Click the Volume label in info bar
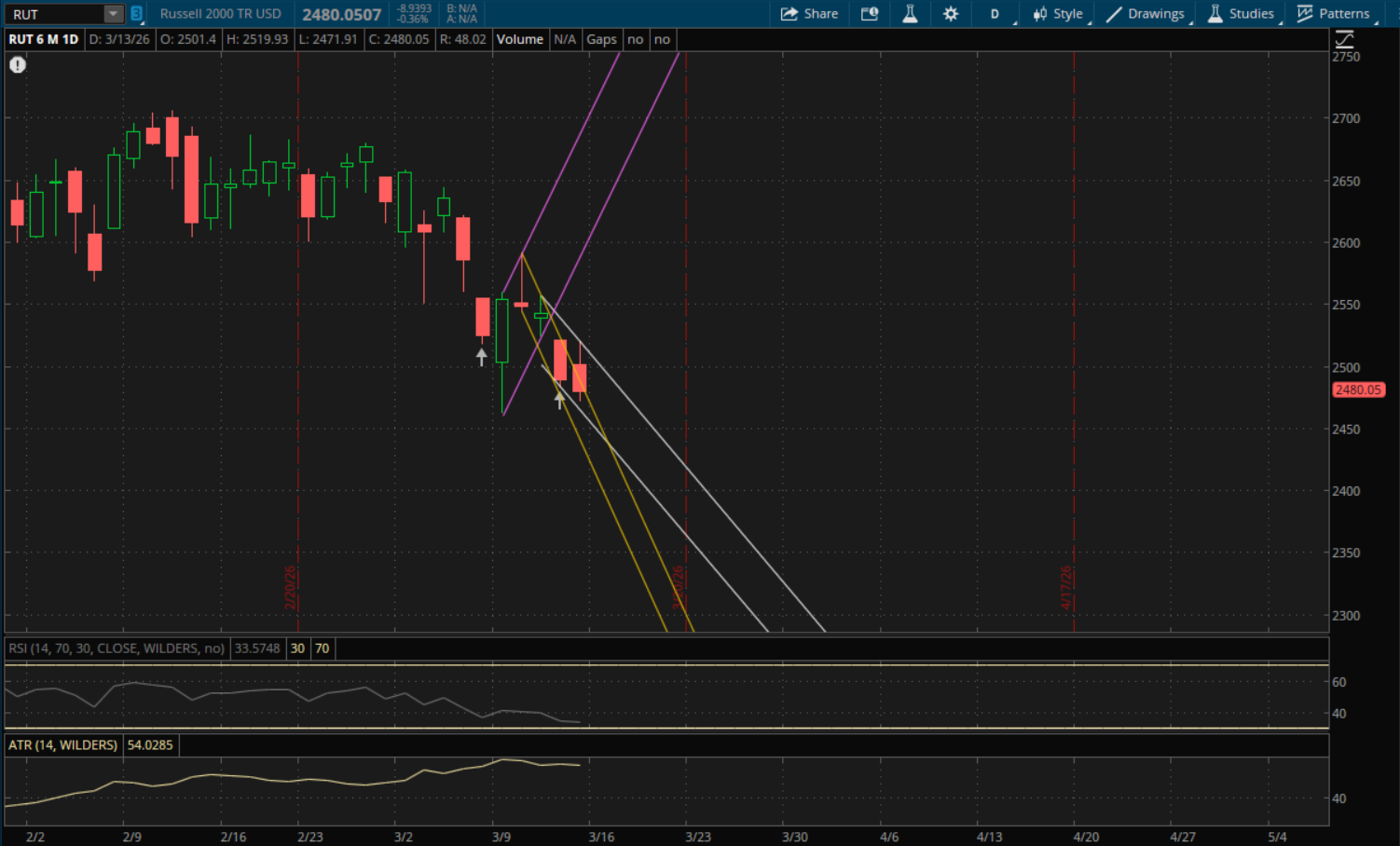Image resolution: width=1400 pixels, height=846 pixels. 519,39
